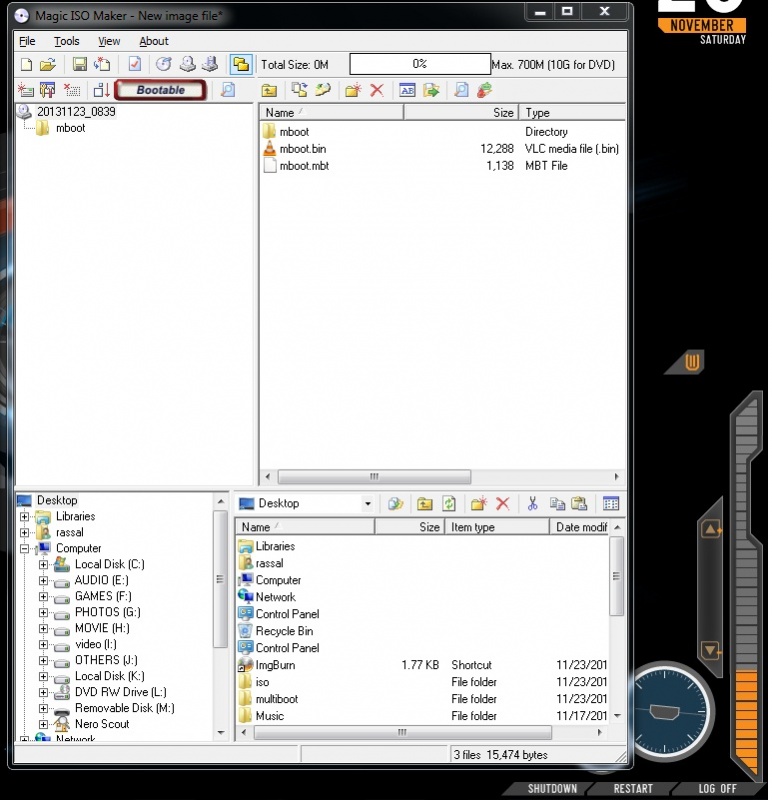Click the rename AB icon in image toolbar
The image size is (772, 800).
click(407, 90)
